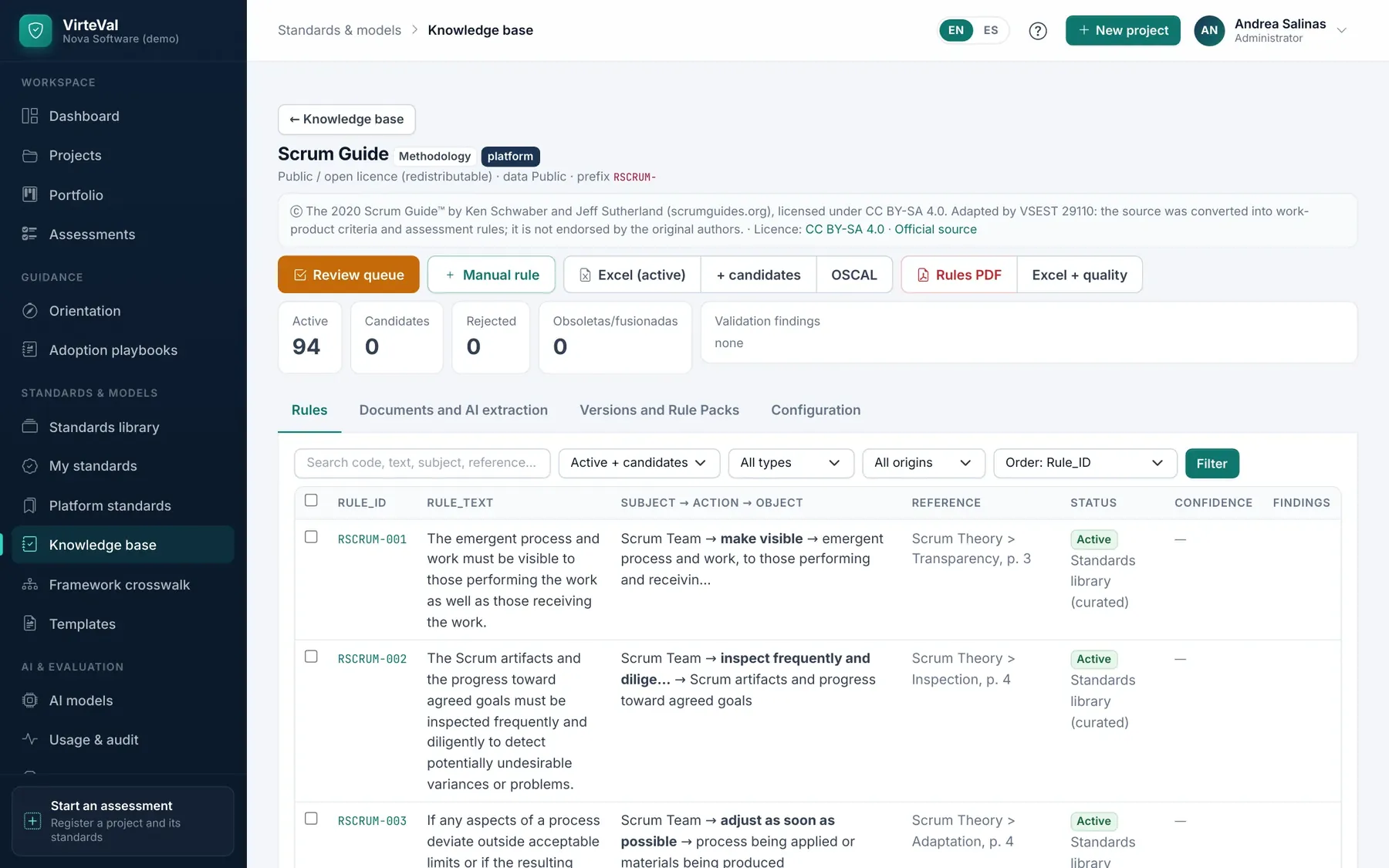Click the rules search input field

tap(422, 463)
